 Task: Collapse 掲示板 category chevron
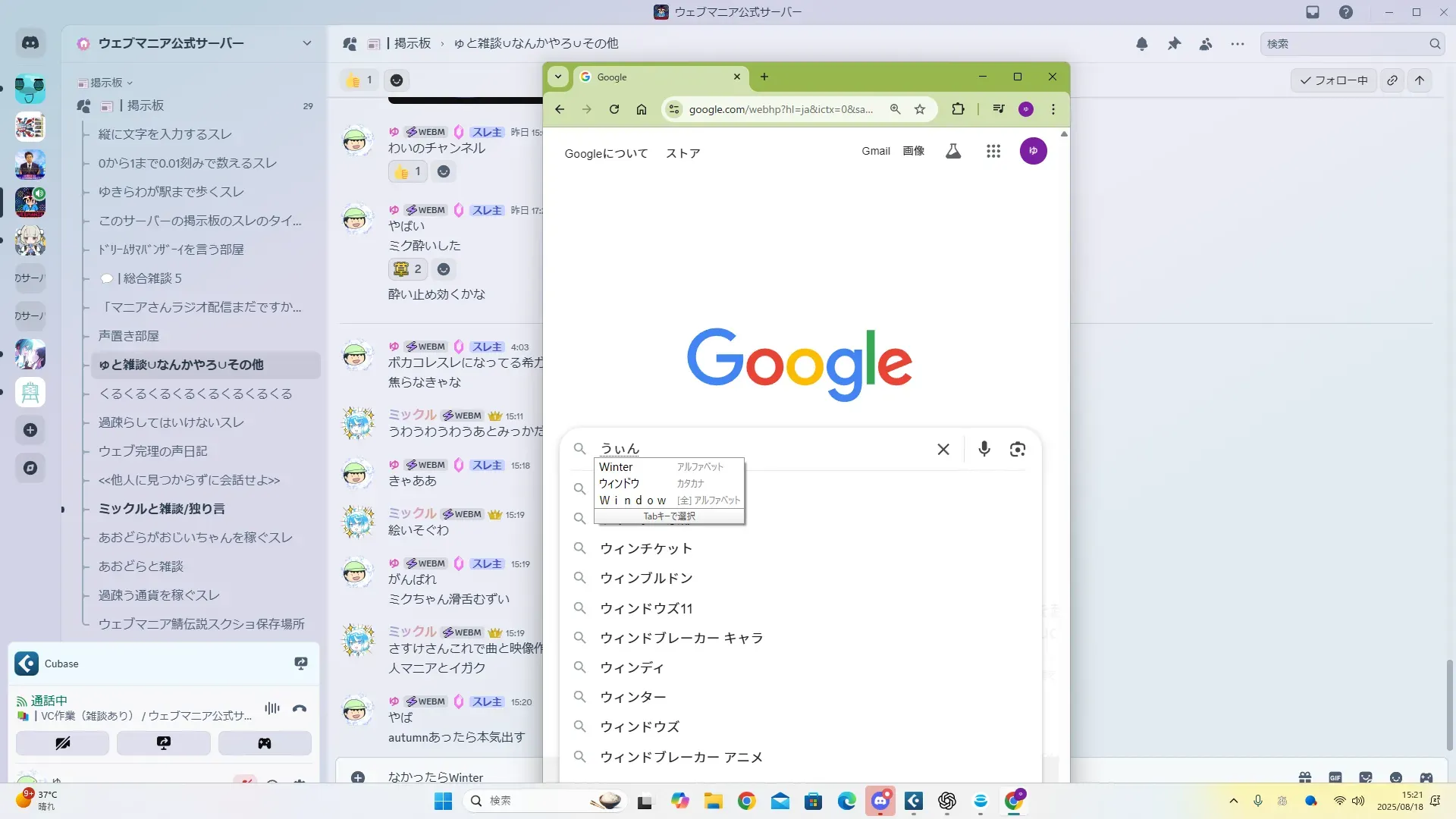(x=130, y=83)
